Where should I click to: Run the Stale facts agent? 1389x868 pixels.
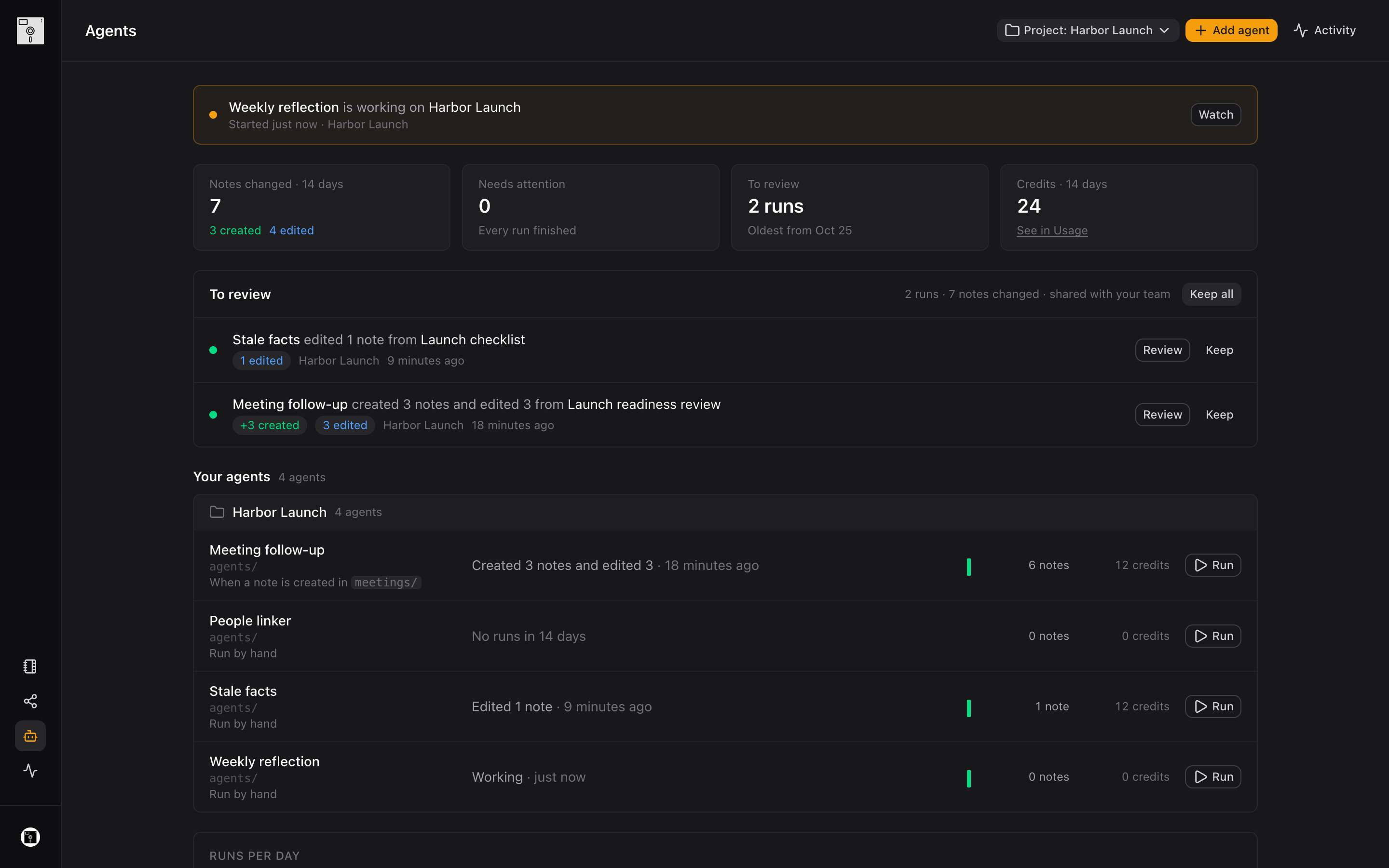pyautogui.click(x=1213, y=706)
